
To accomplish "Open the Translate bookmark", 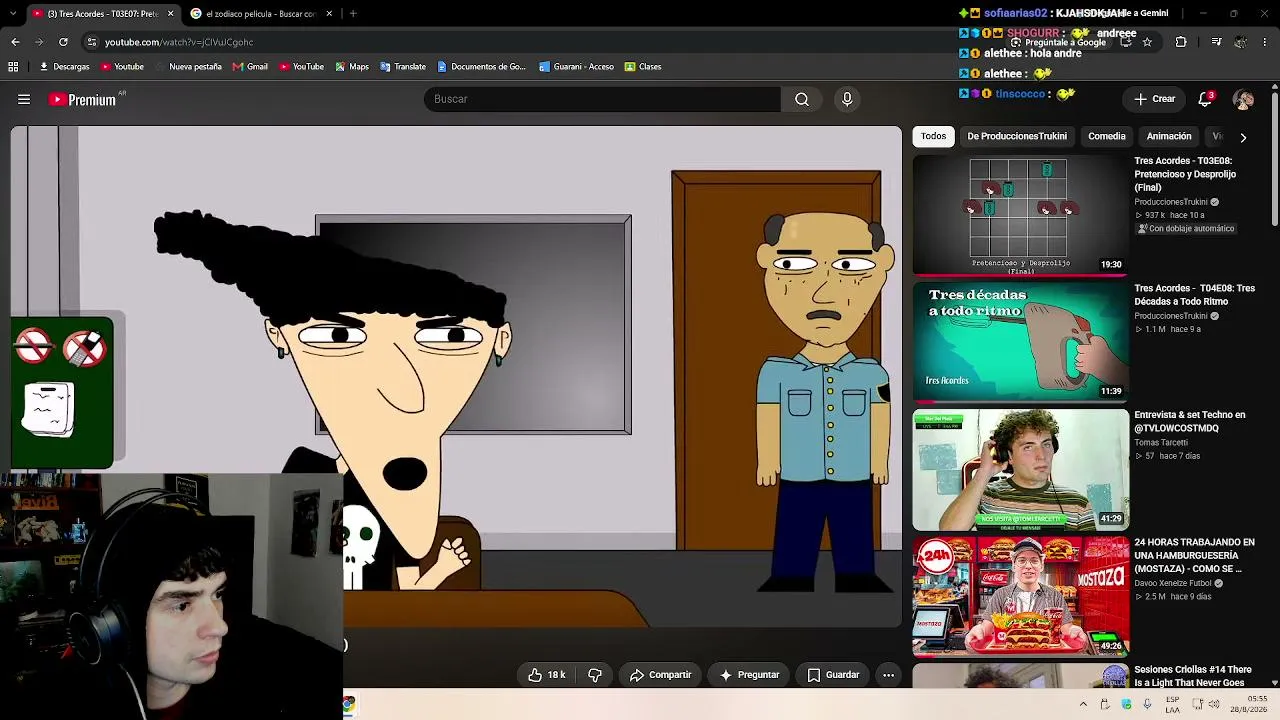I will [x=403, y=67].
